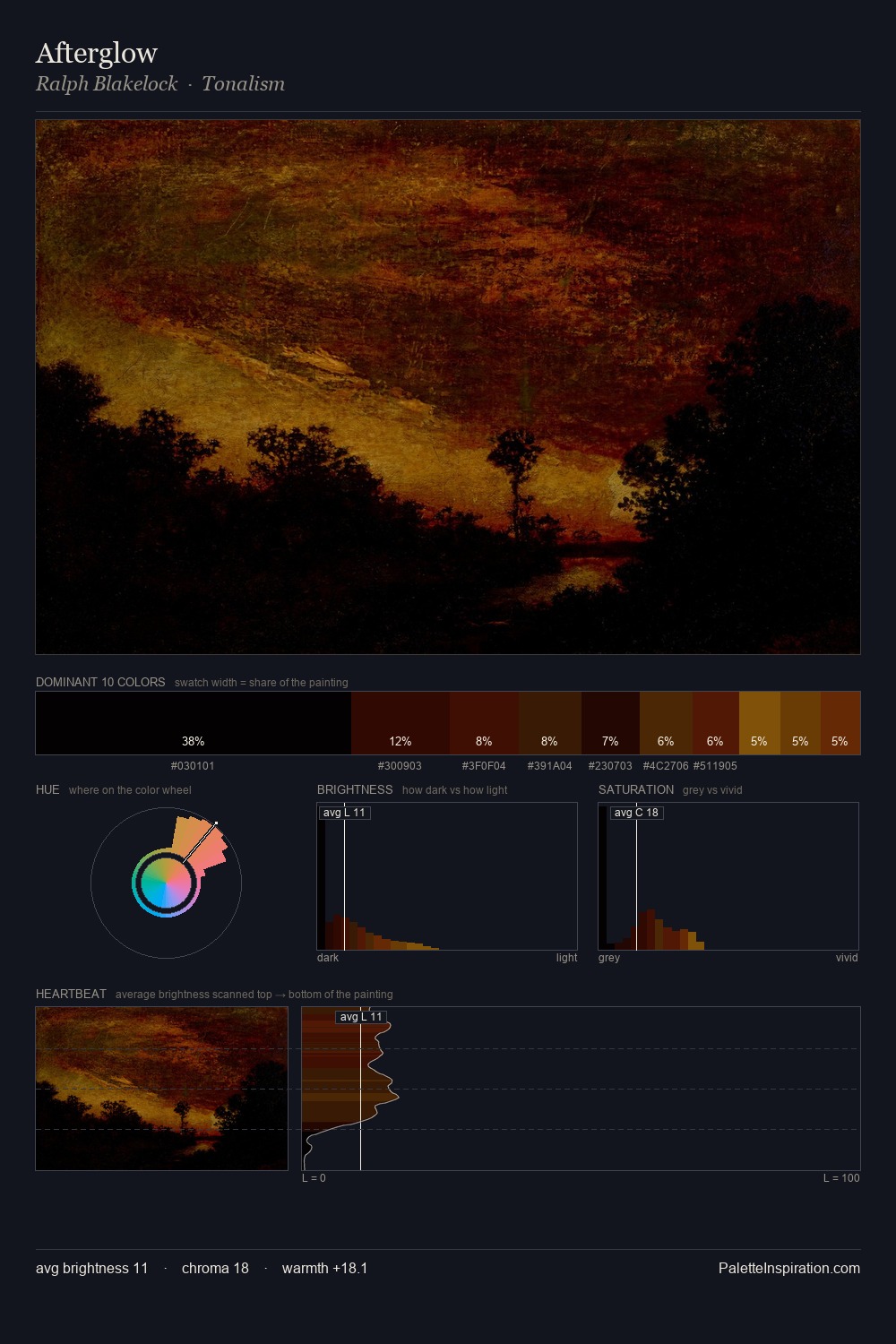Viewport: 896px width, 1344px height.
Task: Click the "grey" axis label
Action: tap(609, 958)
